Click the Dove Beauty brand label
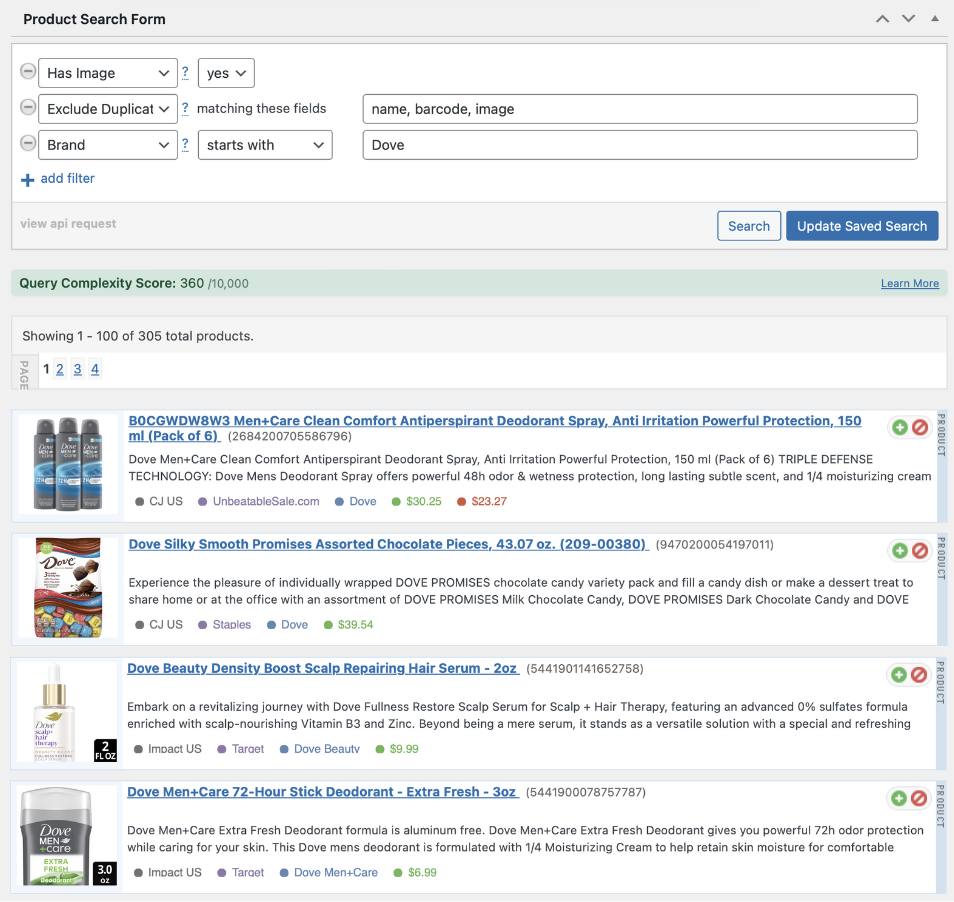 [x=327, y=749]
